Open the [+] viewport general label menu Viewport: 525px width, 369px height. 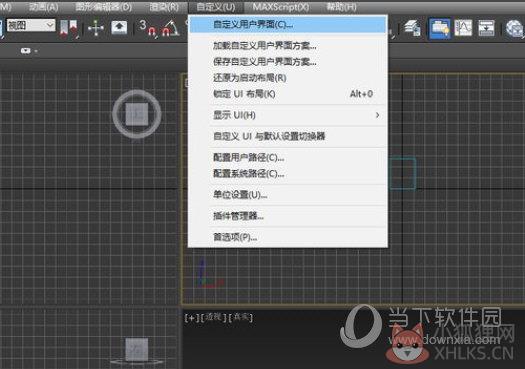pyautogui.click(x=192, y=317)
